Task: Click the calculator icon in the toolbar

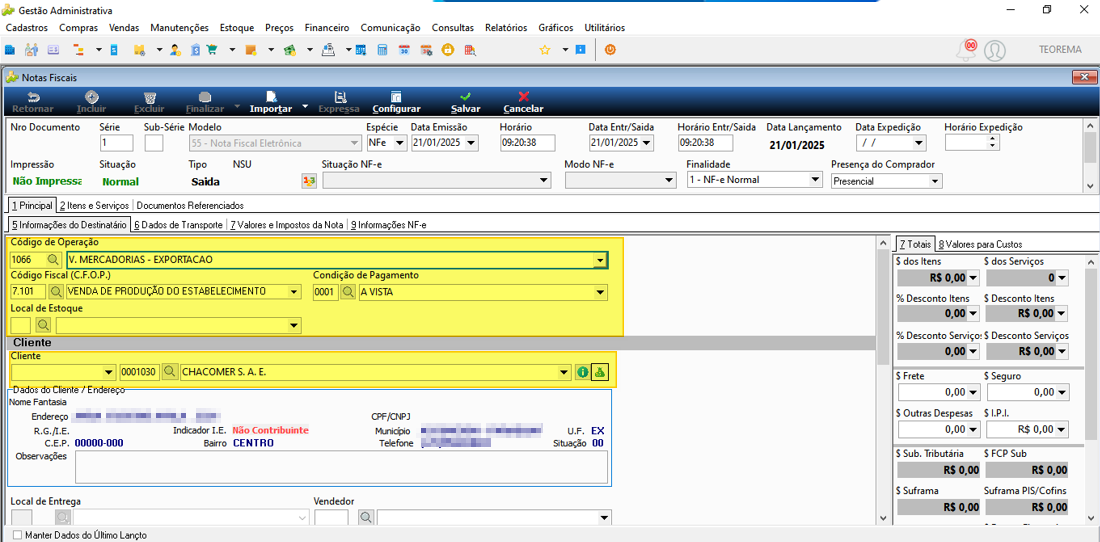Action: (382, 50)
